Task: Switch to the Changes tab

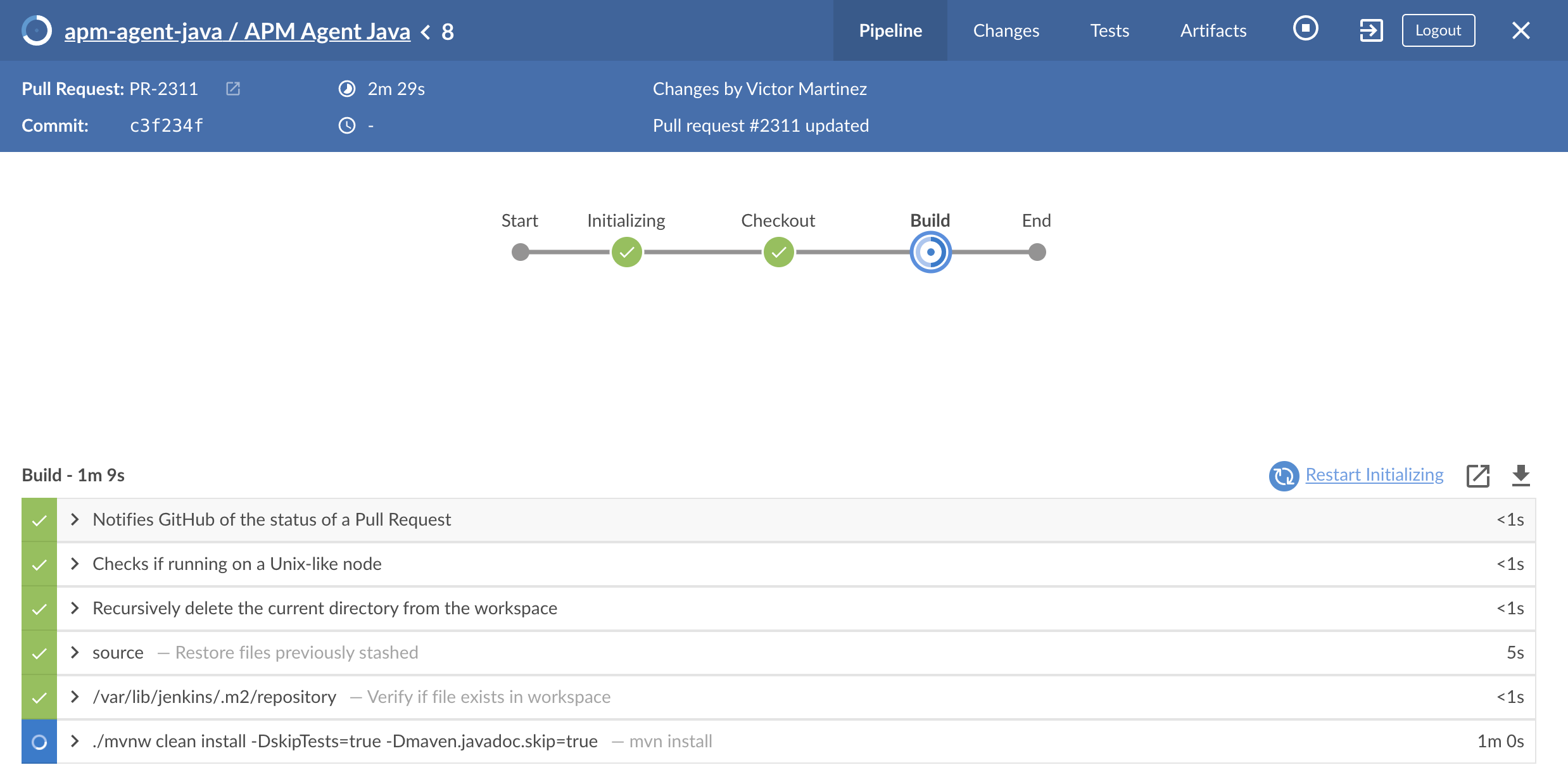Action: click(x=1006, y=30)
